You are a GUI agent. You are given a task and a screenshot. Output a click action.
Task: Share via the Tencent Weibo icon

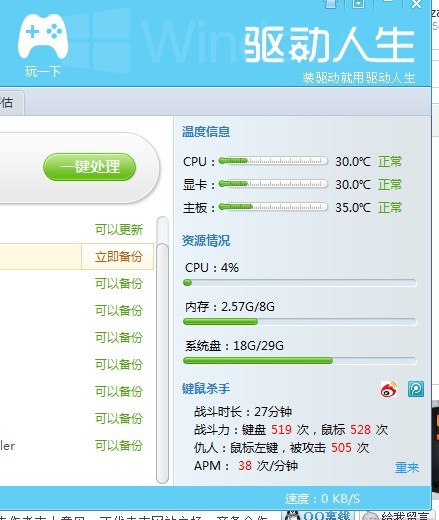point(416,389)
